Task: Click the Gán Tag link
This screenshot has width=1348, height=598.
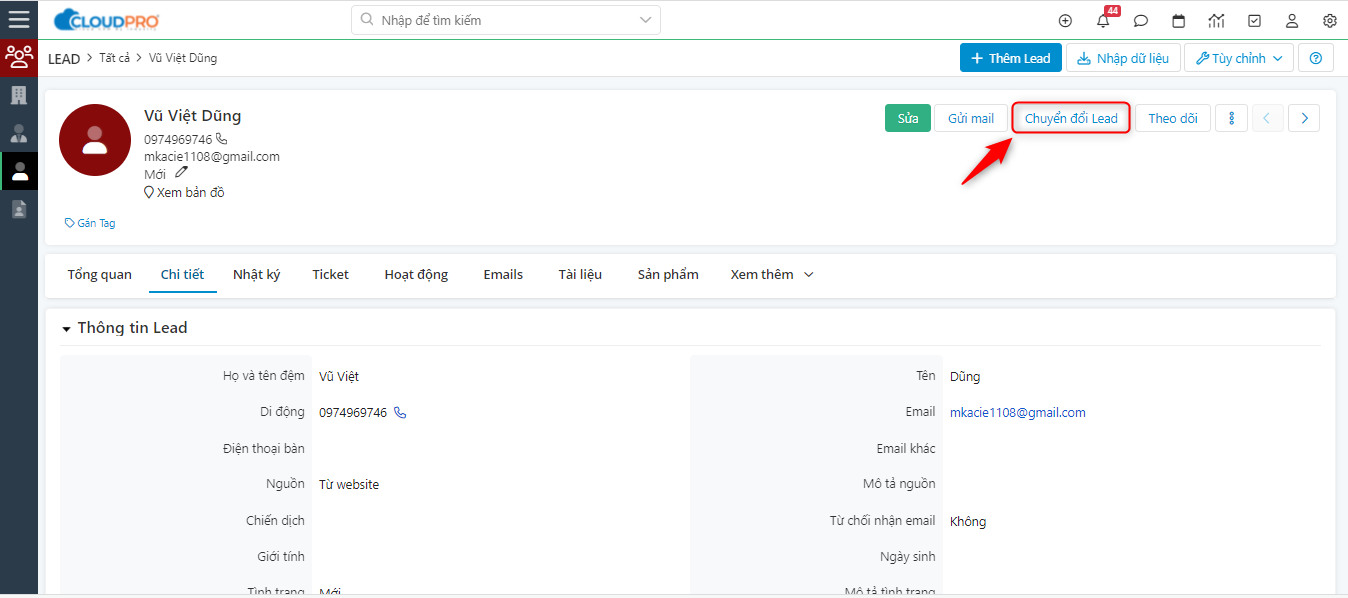Action: [x=90, y=223]
